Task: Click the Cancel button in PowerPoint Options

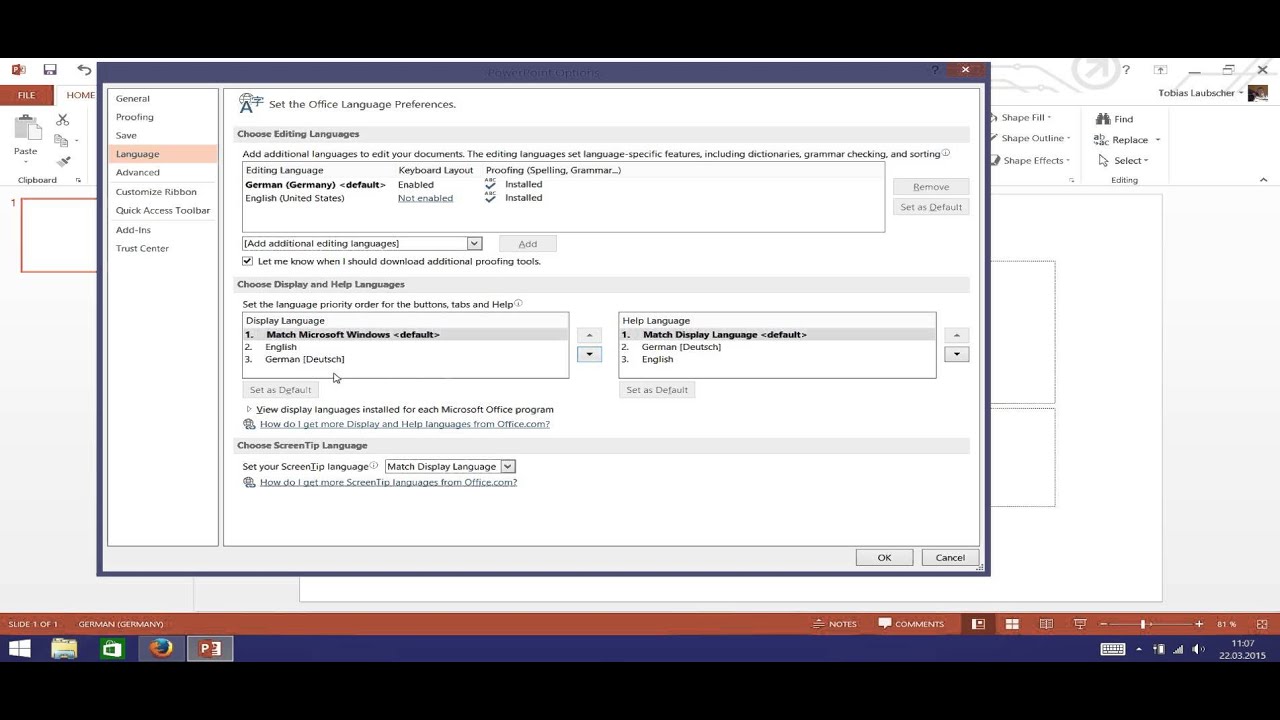Action: point(950,557)
